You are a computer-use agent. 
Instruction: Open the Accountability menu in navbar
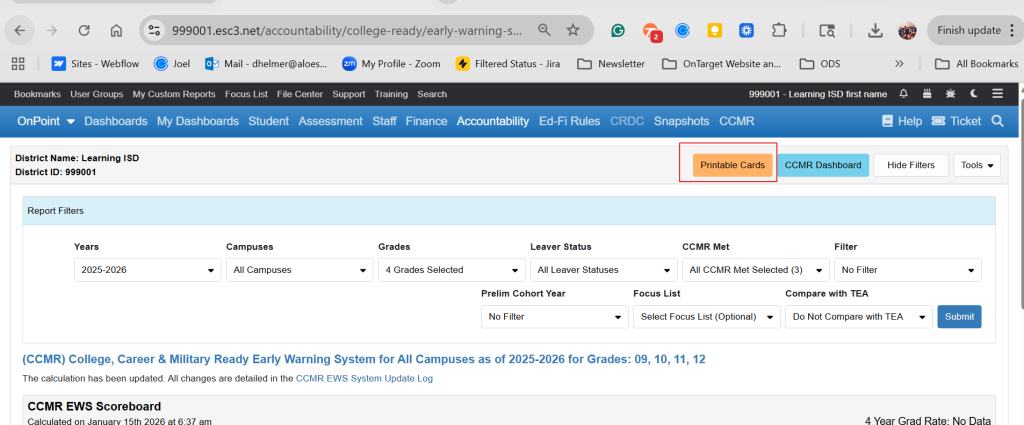click(x=492, y=121)
